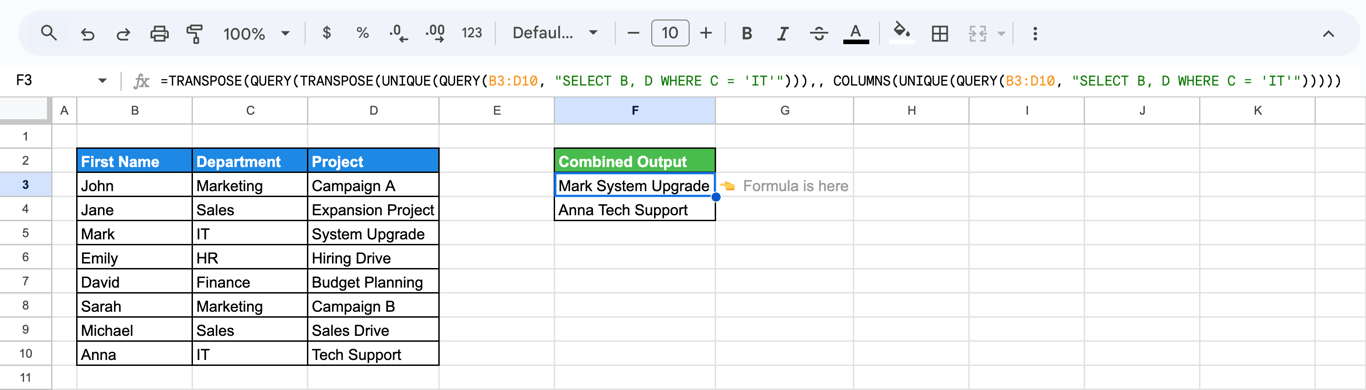Format as currency with dollar icon
This screenshot has width=1366, height=390.
click(x=326, y=33)
